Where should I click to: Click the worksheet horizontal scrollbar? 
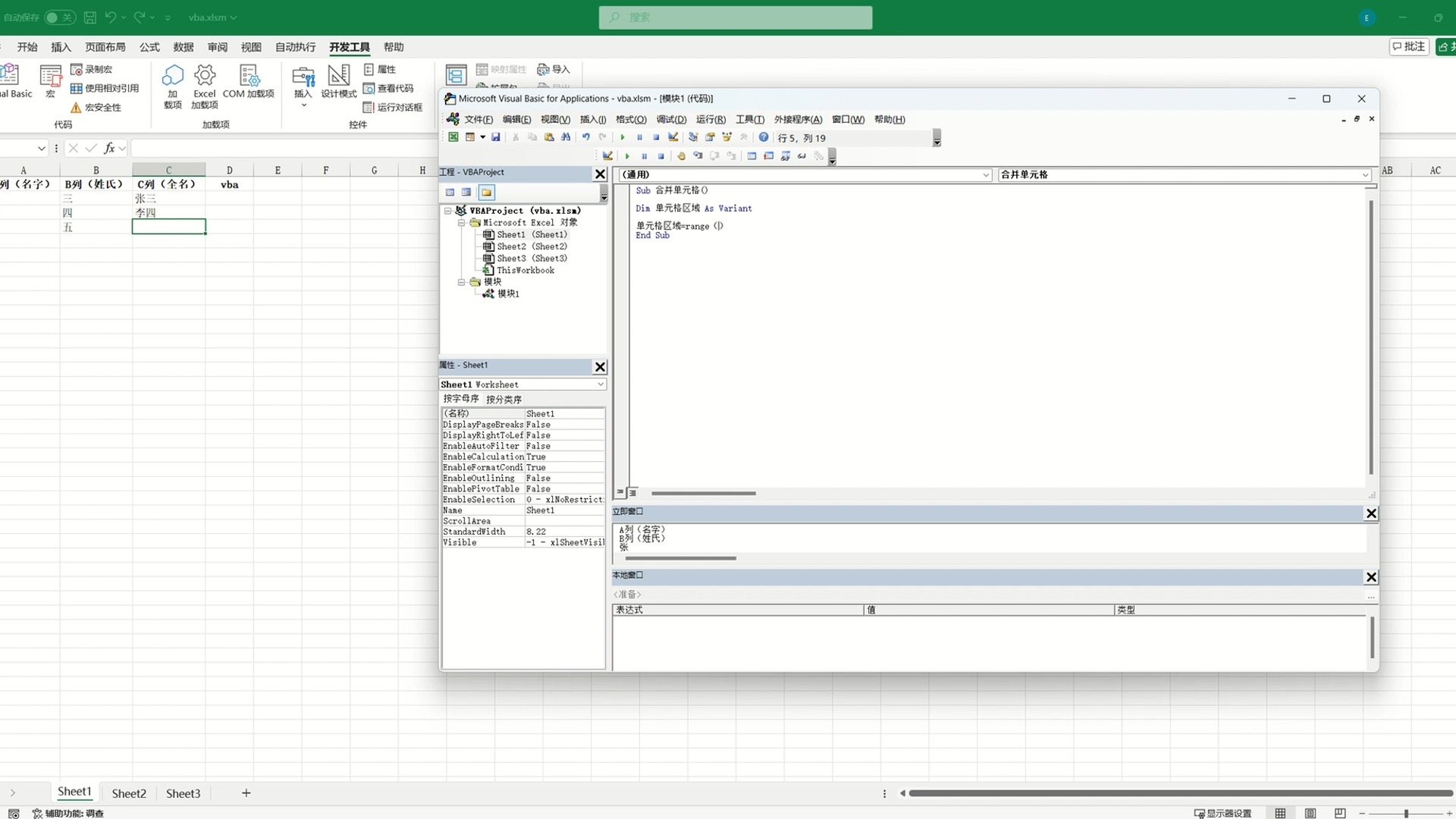(1181, 793)
